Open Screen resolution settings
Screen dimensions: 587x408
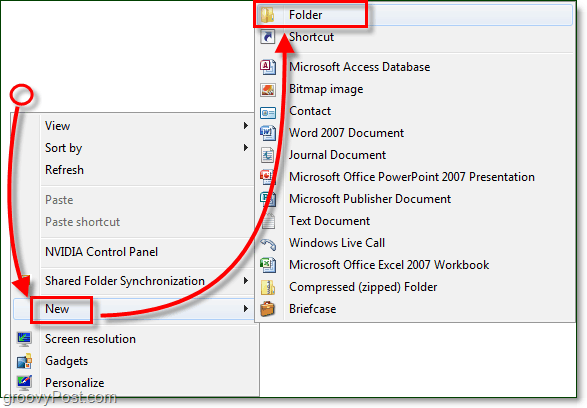click(x=136, y=339)
